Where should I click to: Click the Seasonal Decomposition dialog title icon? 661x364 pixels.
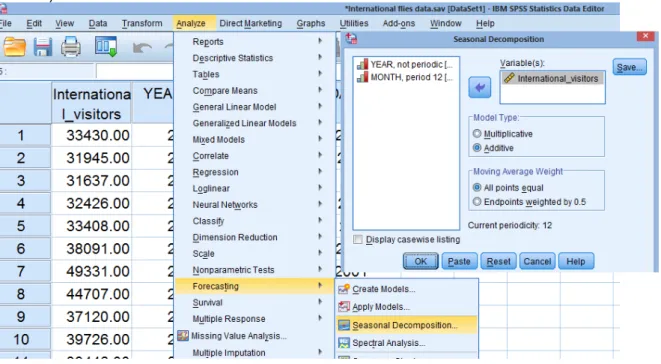point(351,38)
